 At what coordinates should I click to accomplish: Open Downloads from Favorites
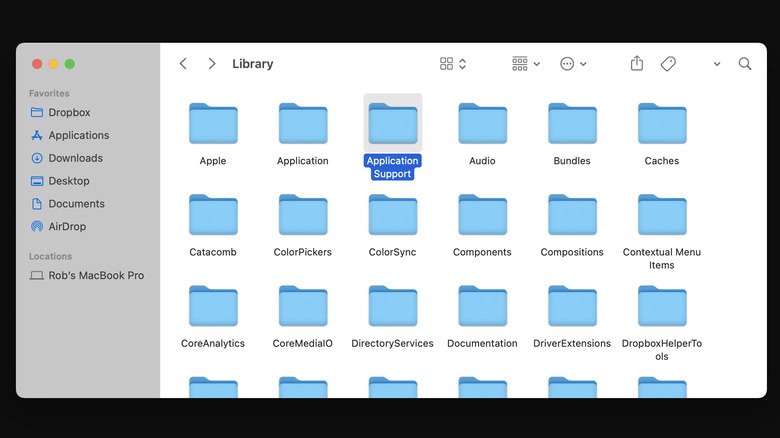point(75,158)
